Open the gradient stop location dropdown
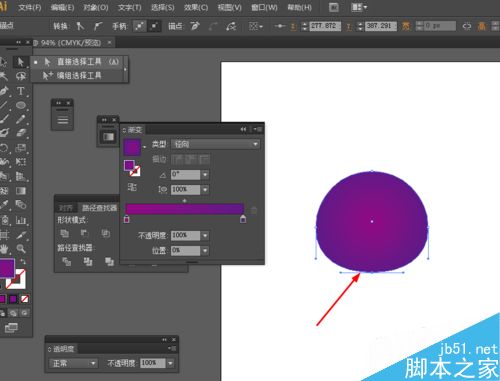This screenshot has width=500, height=381. (205, 250)
